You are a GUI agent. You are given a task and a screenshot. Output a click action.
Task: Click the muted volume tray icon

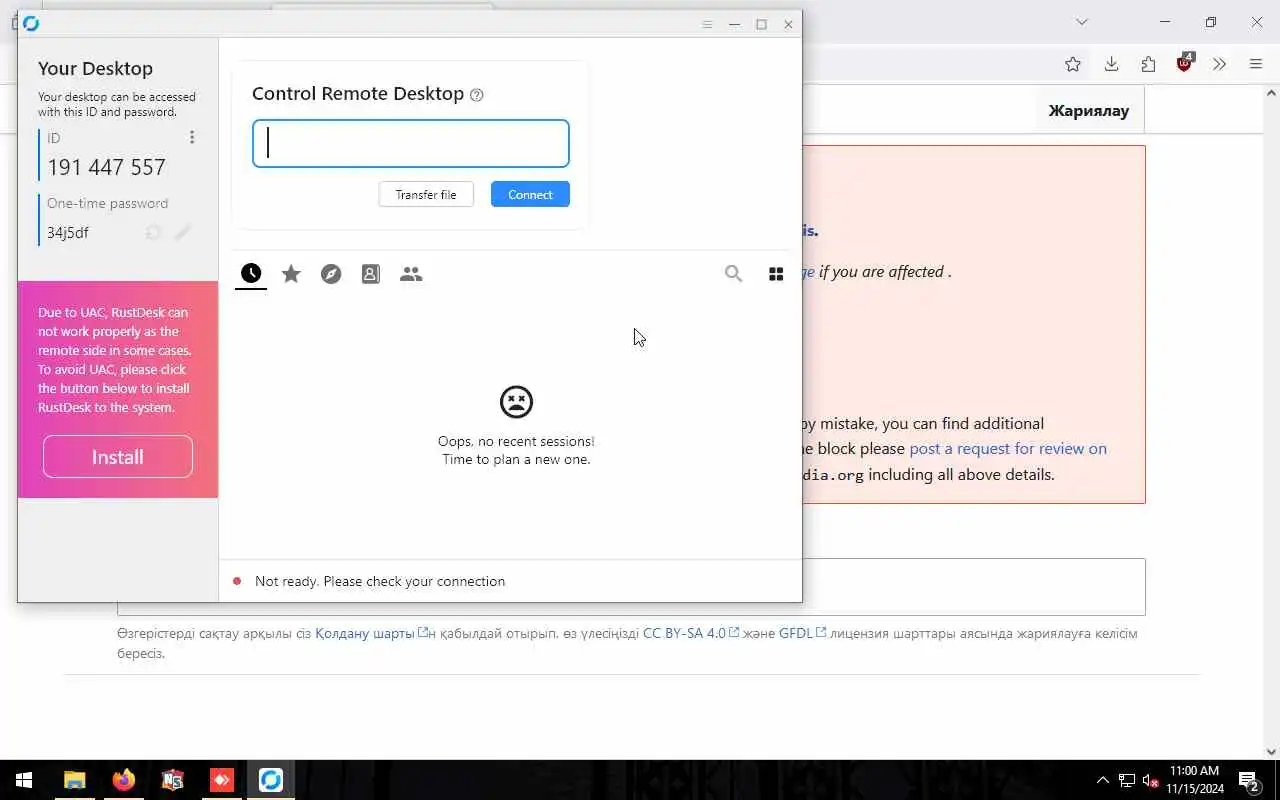point(1151,780)
